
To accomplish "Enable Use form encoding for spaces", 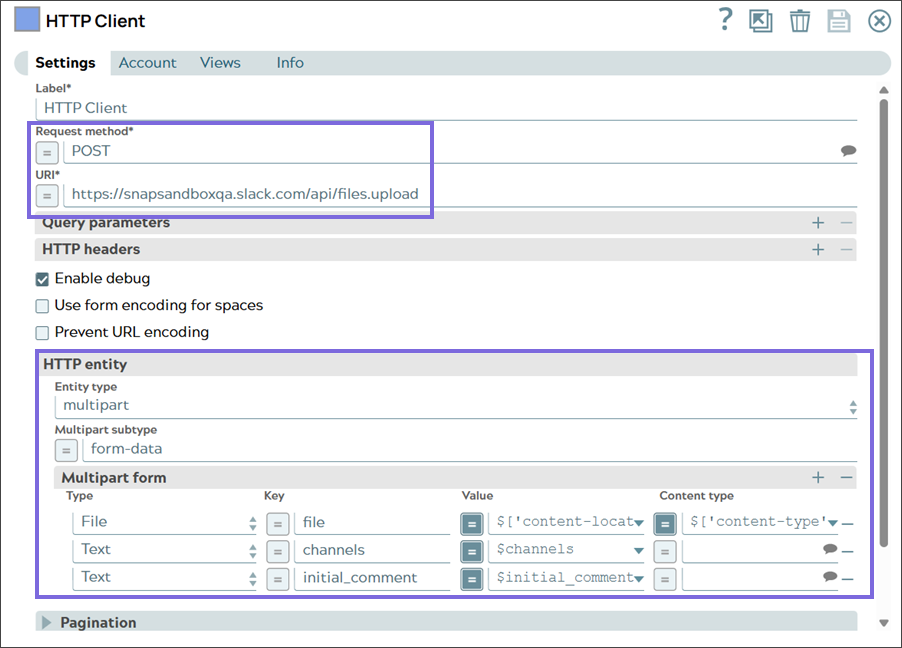I will coord(43,306).
